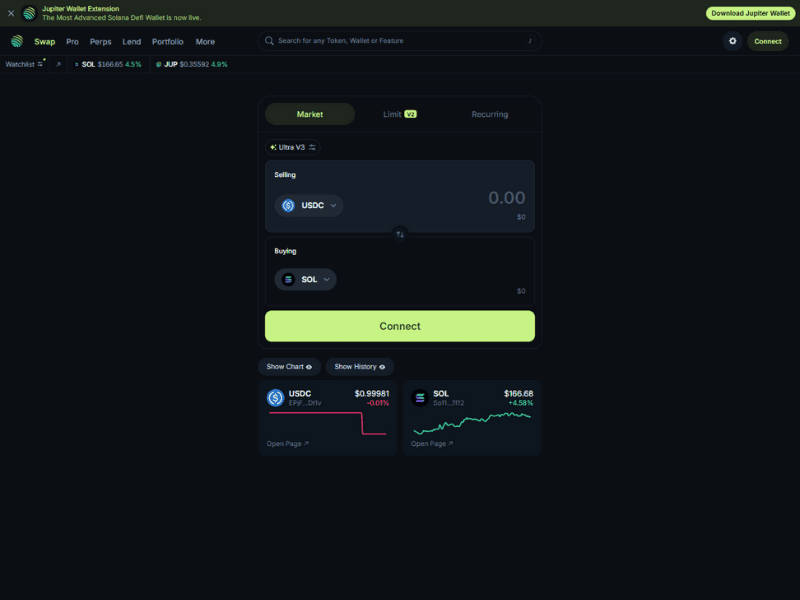Open the Perps menu item
This screenshot has width=800, height=600.
100,41
